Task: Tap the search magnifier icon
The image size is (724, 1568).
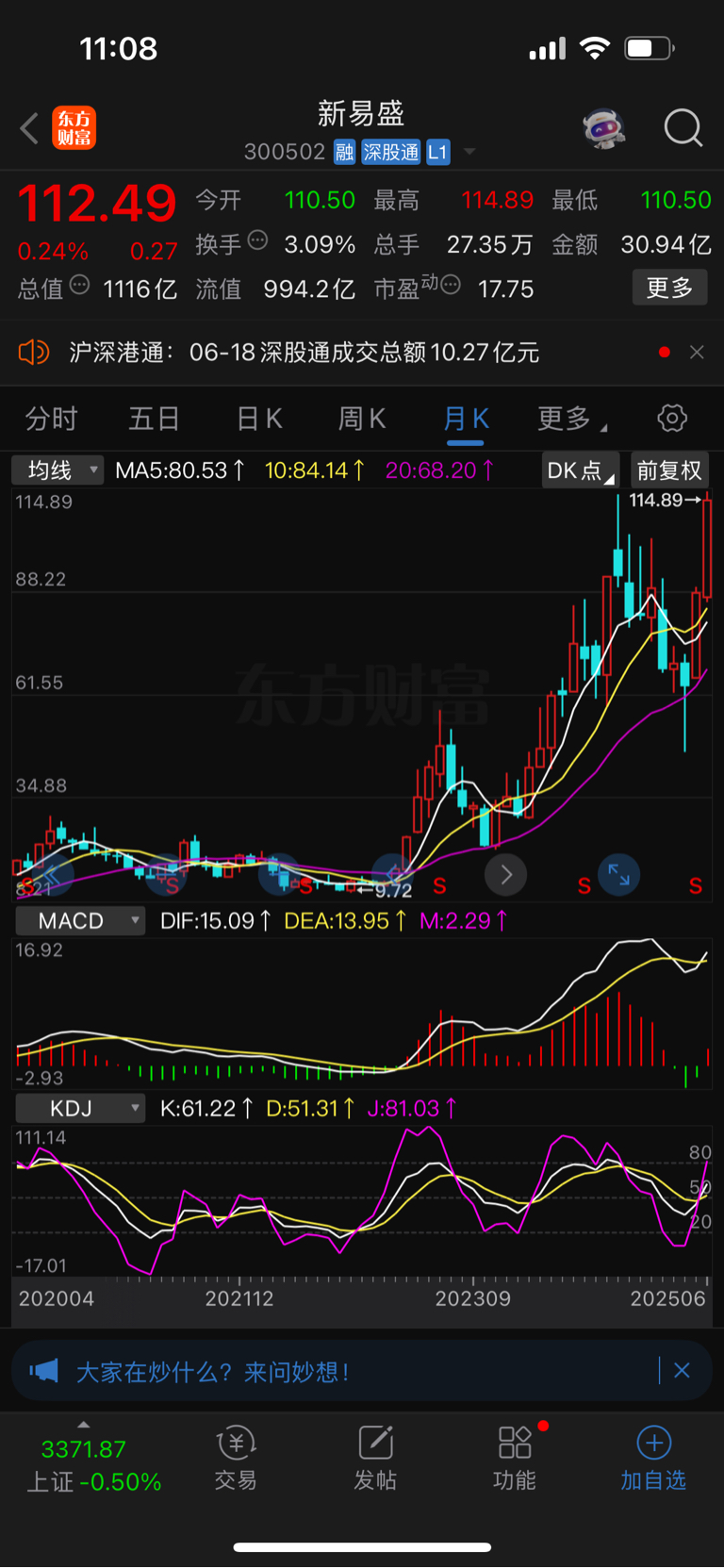Action: pyautogui.click(x=683, y=128)
